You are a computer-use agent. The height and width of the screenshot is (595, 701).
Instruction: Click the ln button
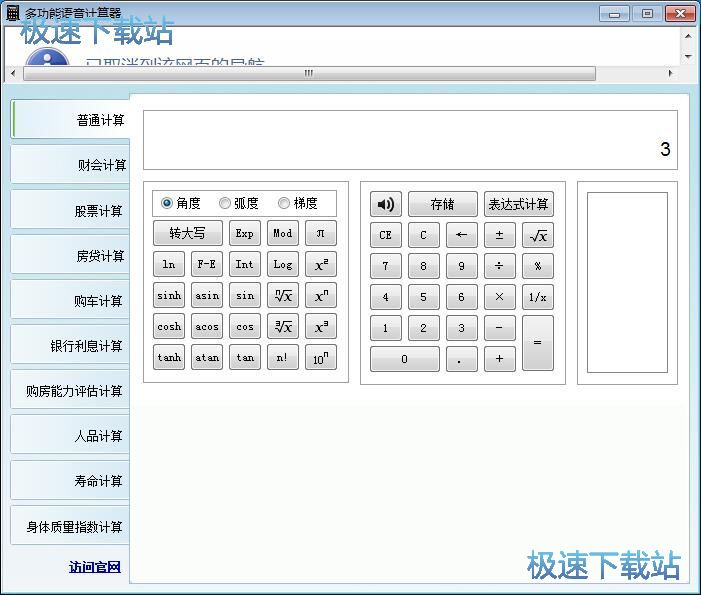tap(169, 265)
